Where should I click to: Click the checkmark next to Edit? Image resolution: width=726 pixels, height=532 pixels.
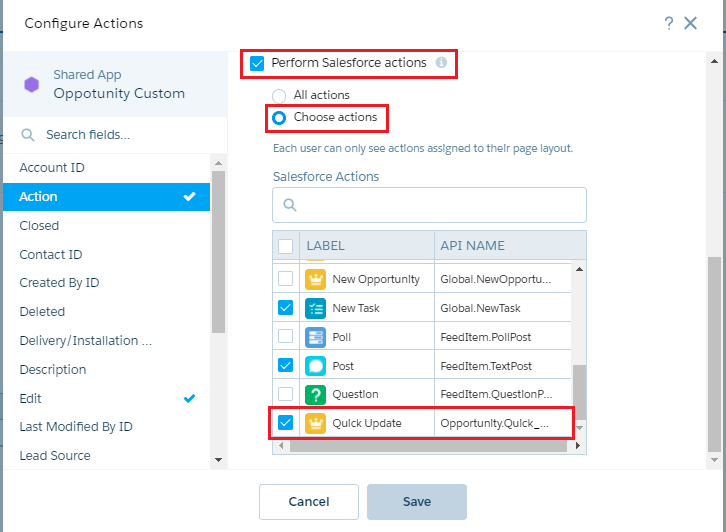[189, 398]
